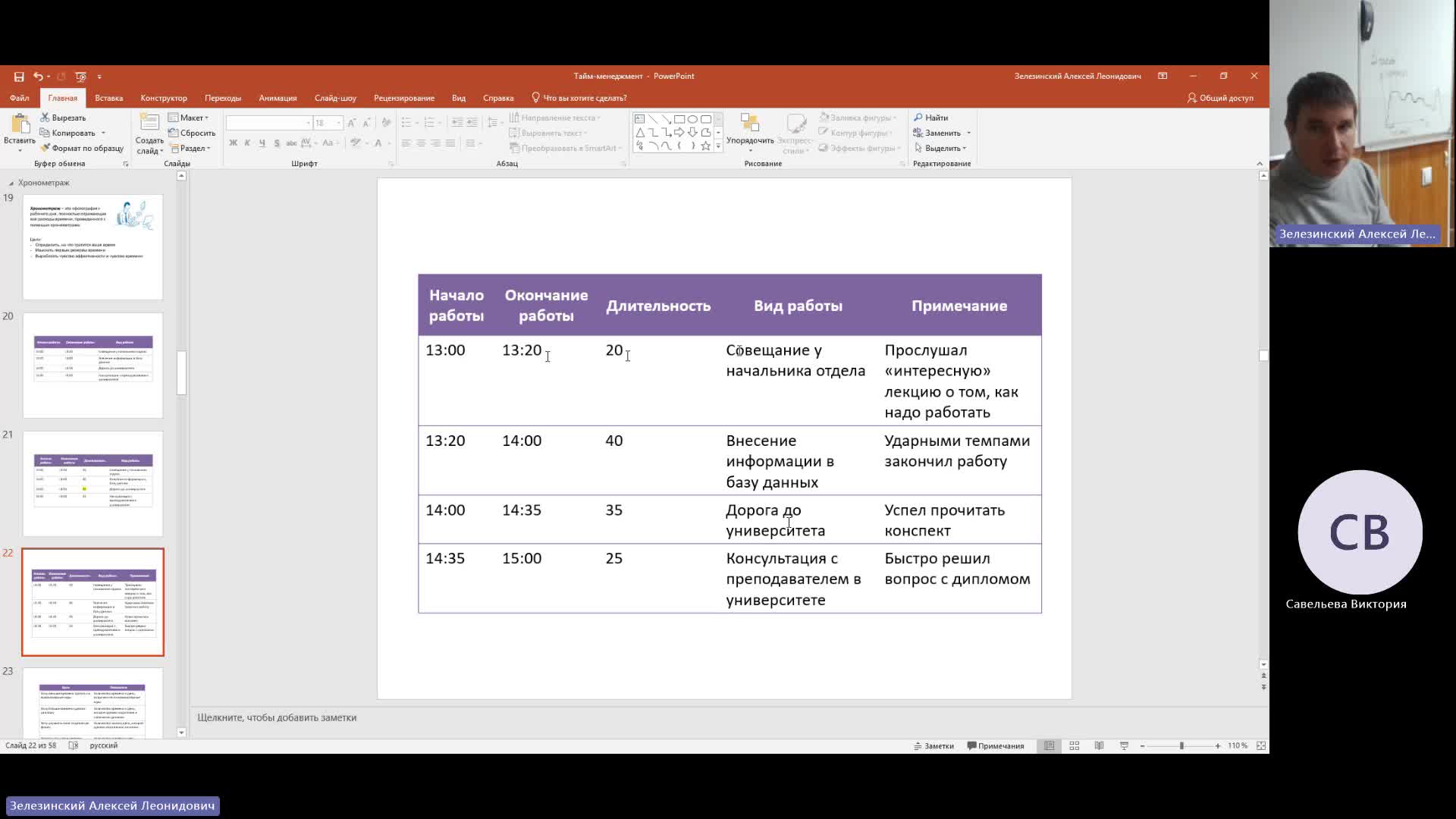This screenshot has height=819, width=1456.
Task: Select the star shape in shapes gallery
Action: tap(706, 146)
